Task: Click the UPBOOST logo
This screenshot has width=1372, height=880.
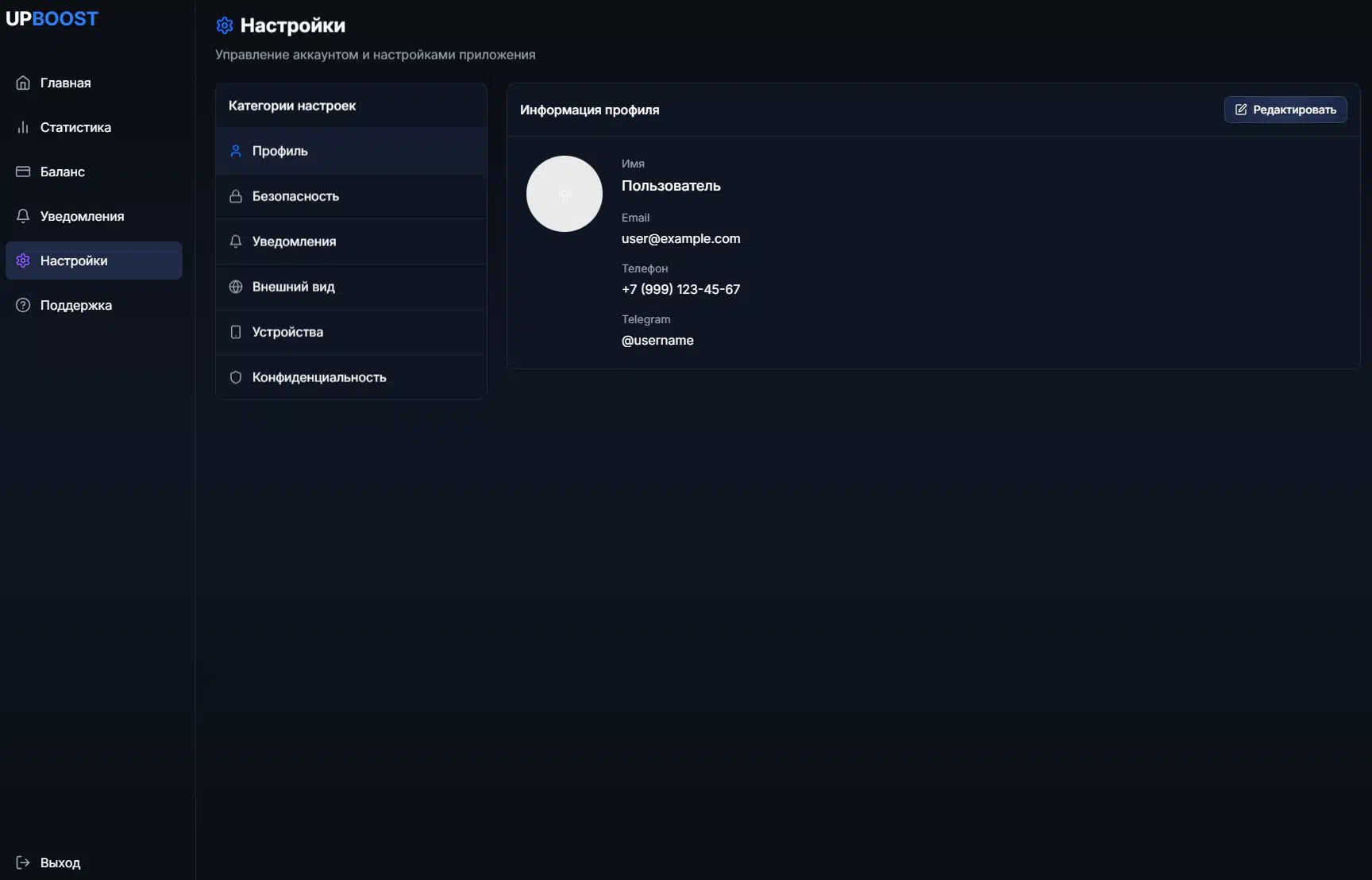Action: coord(52,19)
